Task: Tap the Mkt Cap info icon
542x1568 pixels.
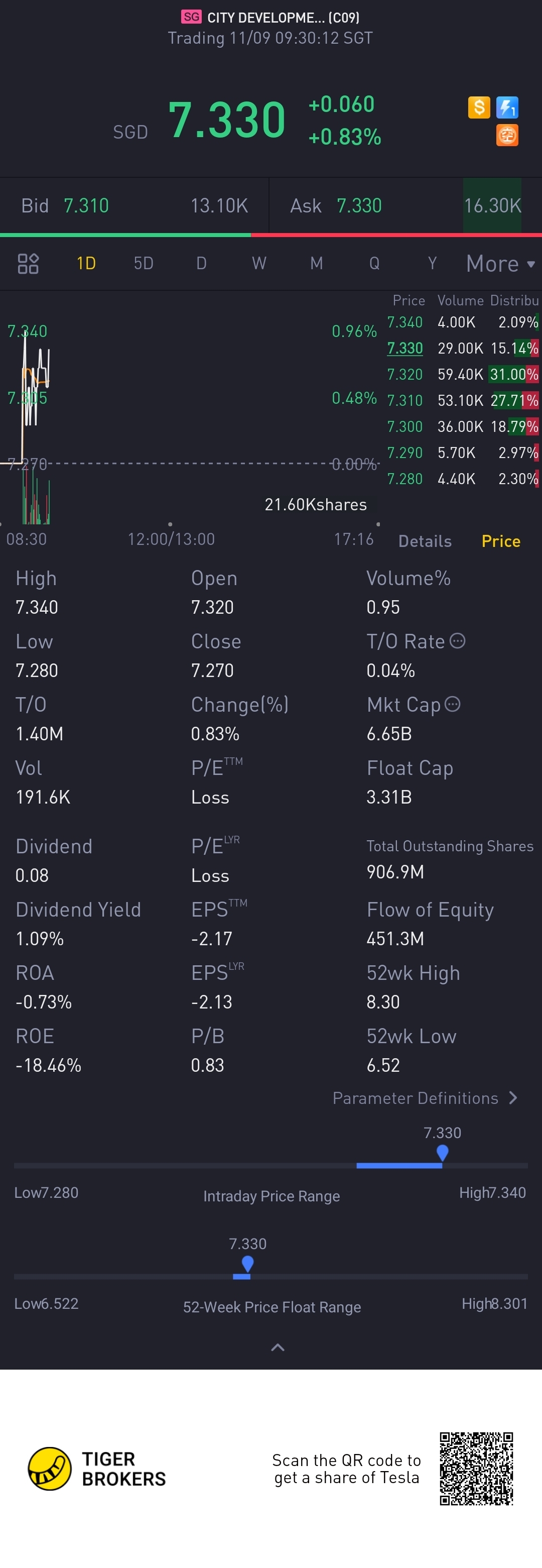Action: 453,704
